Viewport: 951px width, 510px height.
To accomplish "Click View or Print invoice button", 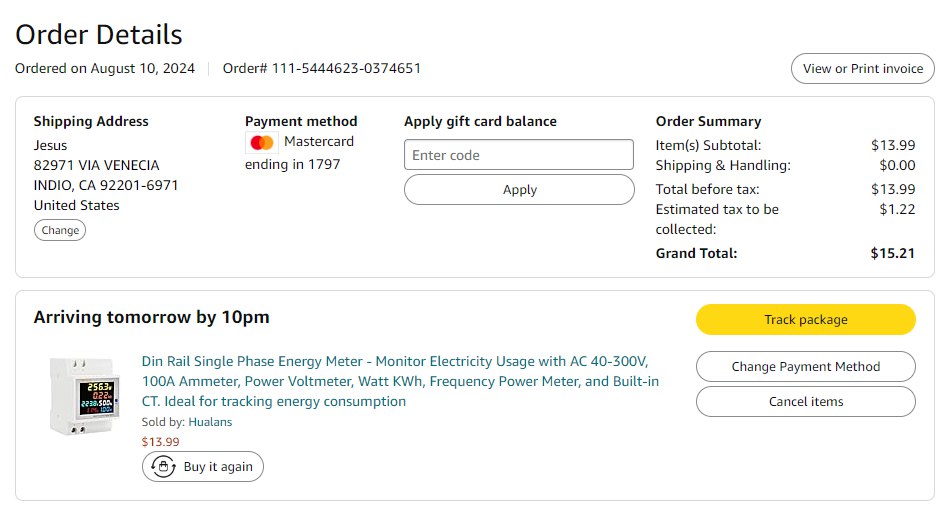I will pos(862,69).
